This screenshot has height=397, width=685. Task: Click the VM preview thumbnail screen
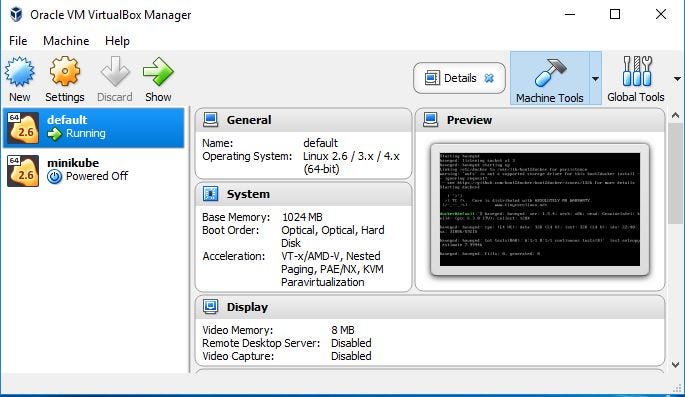pos(540,209)
